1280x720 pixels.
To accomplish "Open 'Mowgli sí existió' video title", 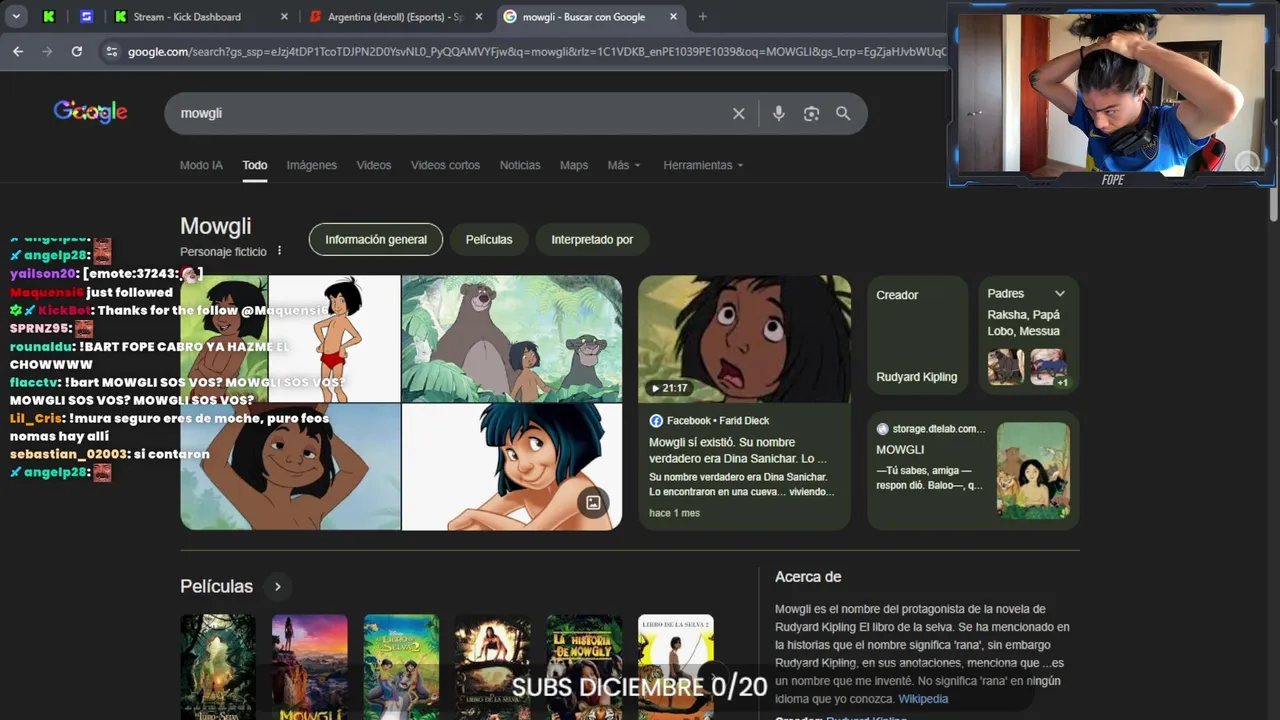I will [x=737, y=450].
